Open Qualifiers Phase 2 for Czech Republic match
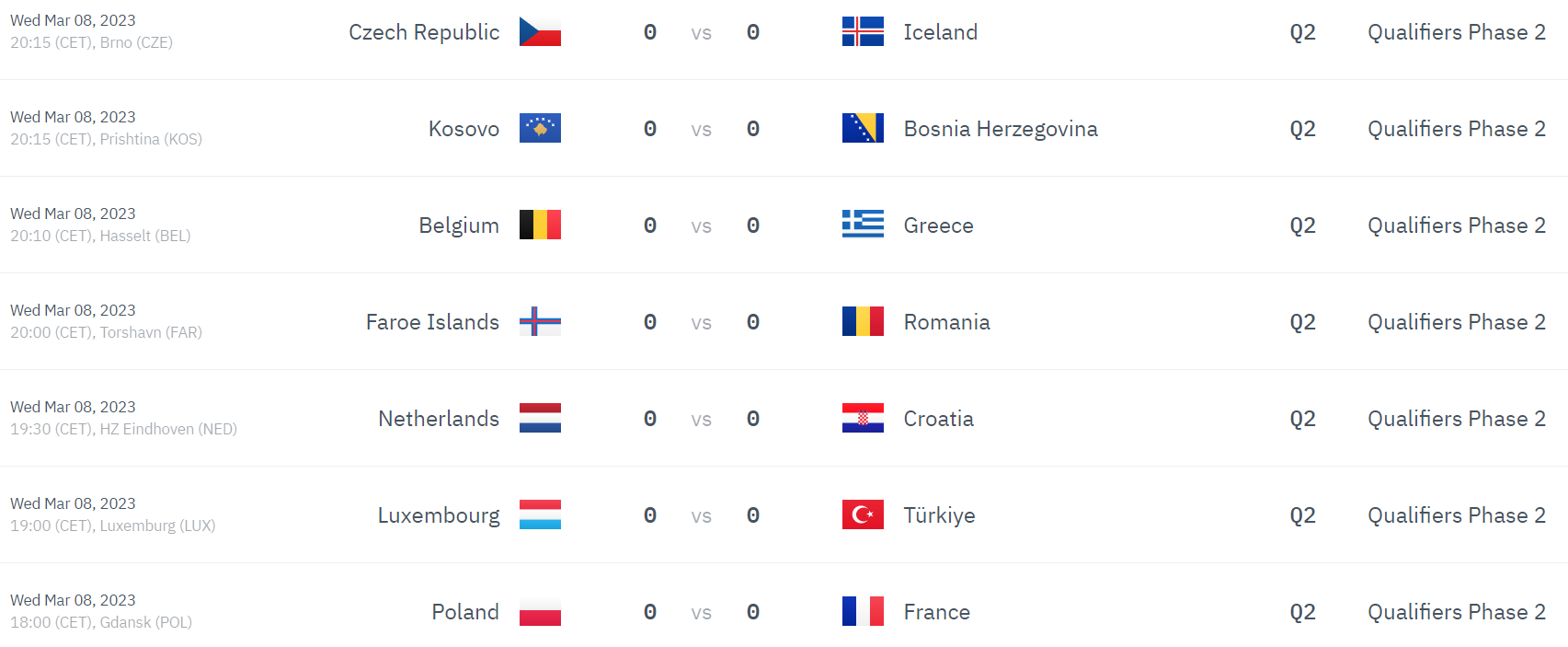 coord(1456,32)
